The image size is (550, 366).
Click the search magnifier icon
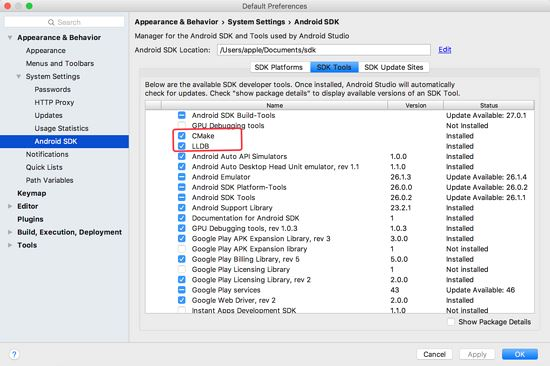pyautogui.click(x=51, y=22)
